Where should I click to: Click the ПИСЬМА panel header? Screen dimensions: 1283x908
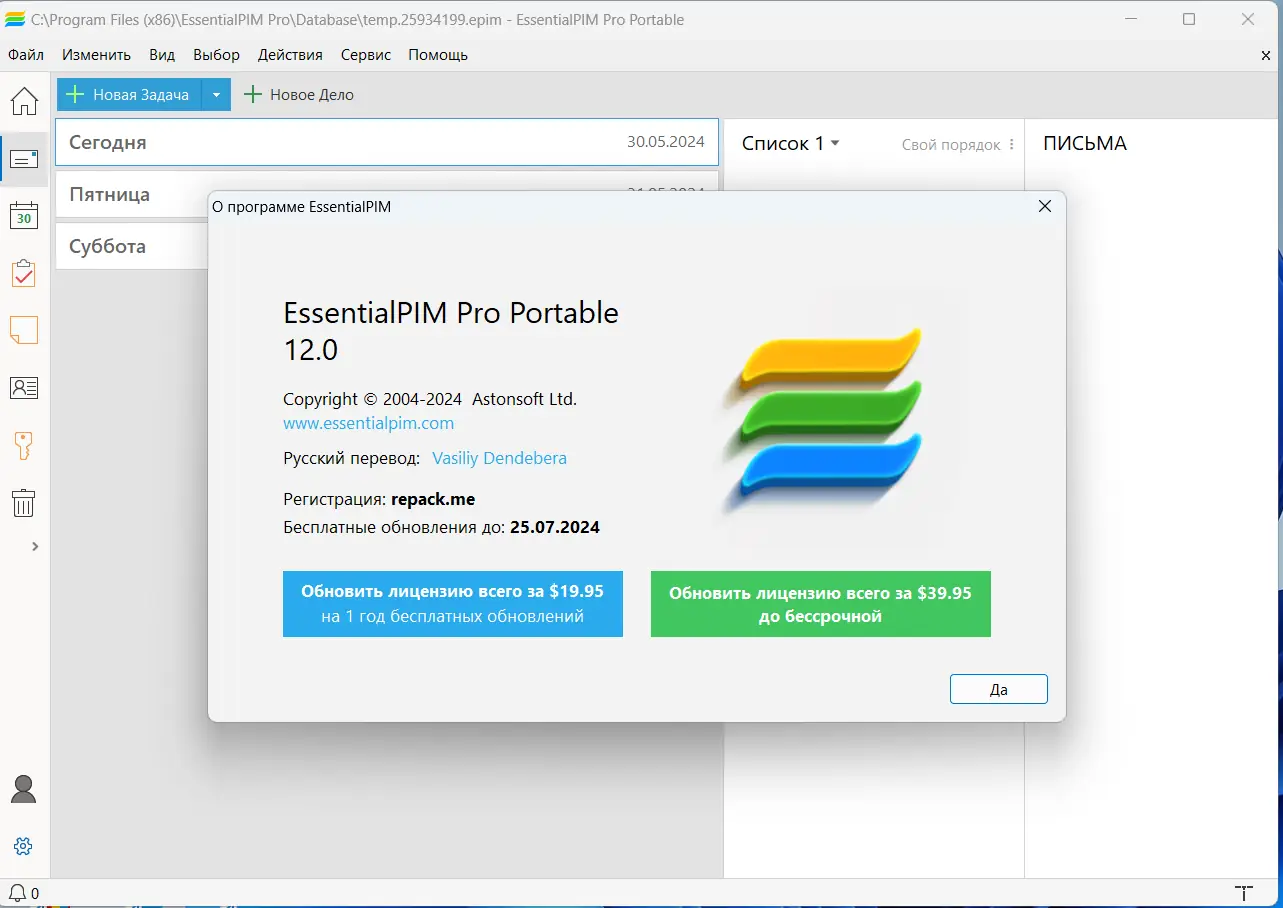click(x=1085, y=143)
